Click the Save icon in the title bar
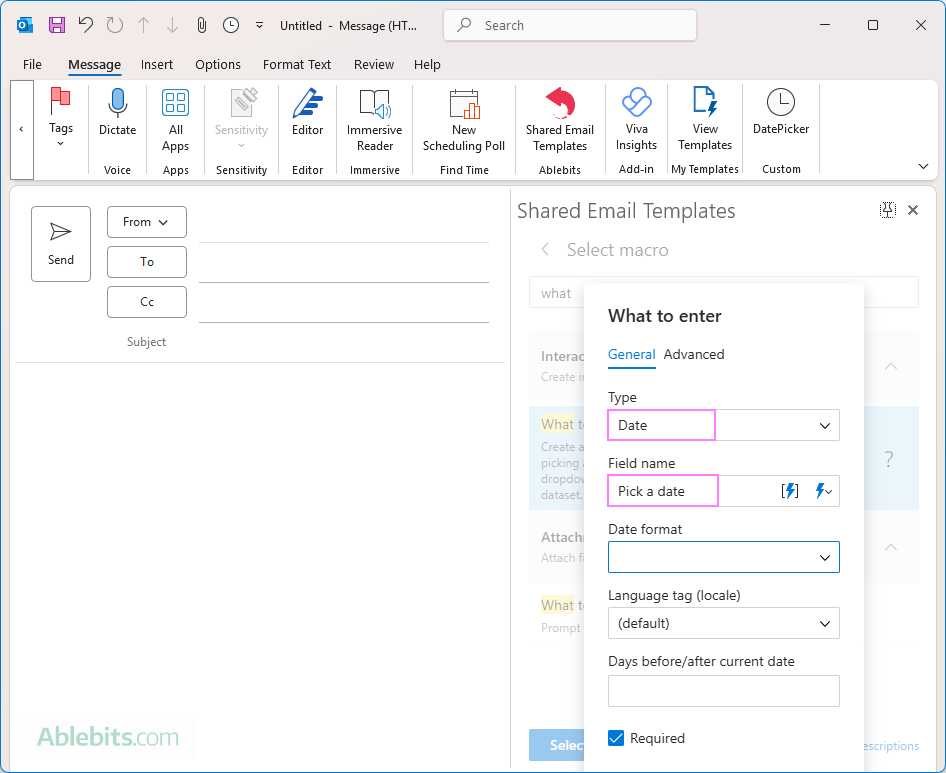The width and height of the screenshot is (946, 773). point(57,25)
